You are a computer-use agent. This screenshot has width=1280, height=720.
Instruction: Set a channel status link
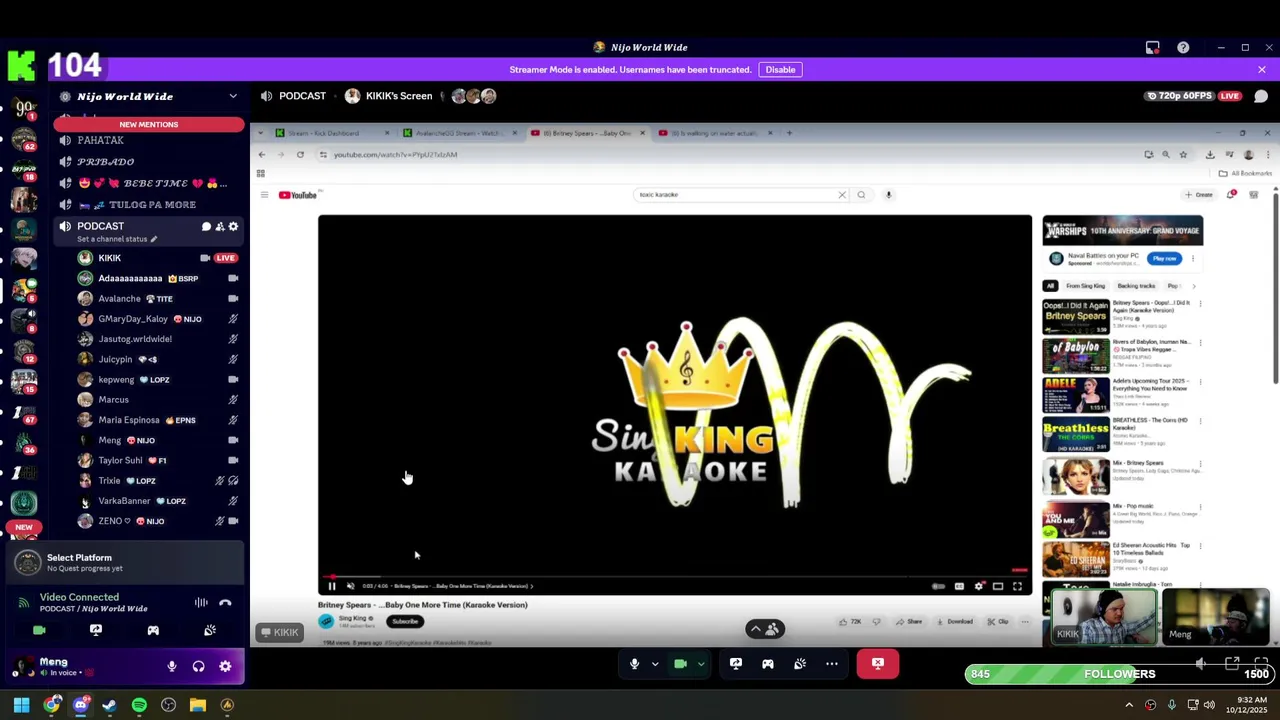(118, 239)
